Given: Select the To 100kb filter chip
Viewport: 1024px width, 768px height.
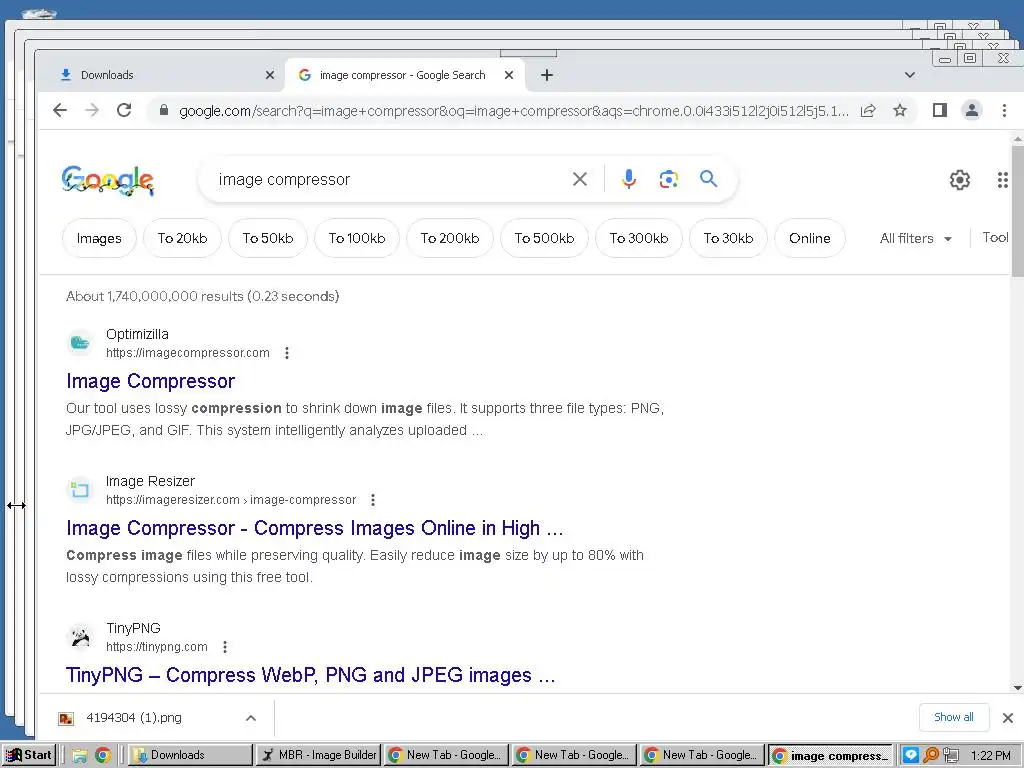Looking at the screenshot, I should point(357,238).
